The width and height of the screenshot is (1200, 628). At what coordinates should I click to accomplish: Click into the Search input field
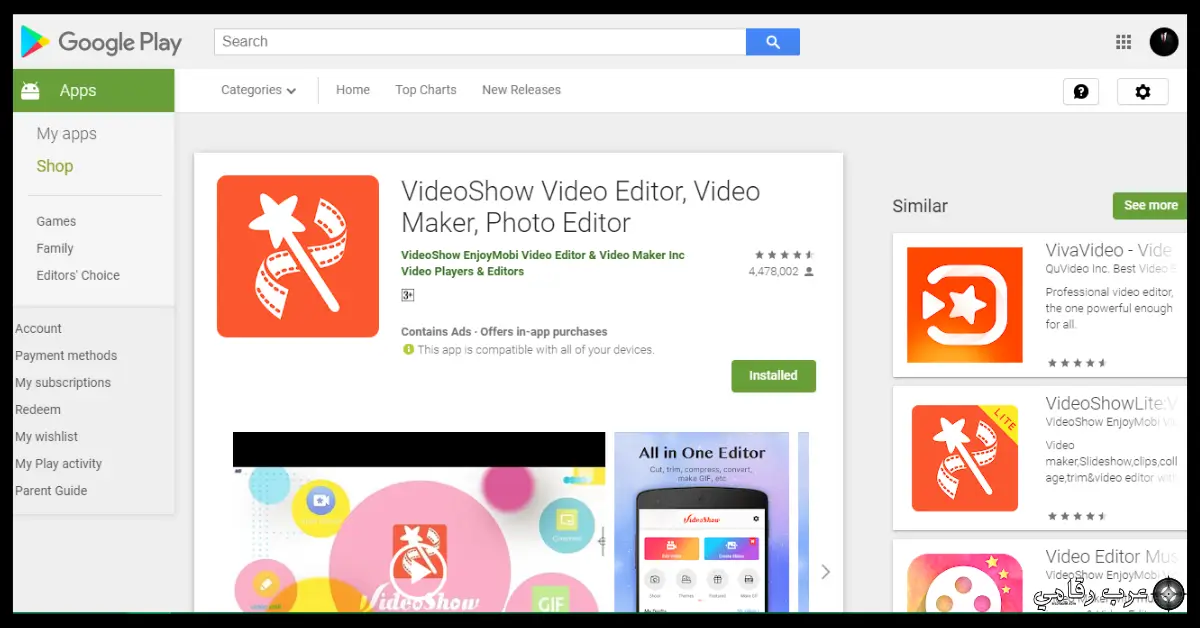tap(480, 42)
